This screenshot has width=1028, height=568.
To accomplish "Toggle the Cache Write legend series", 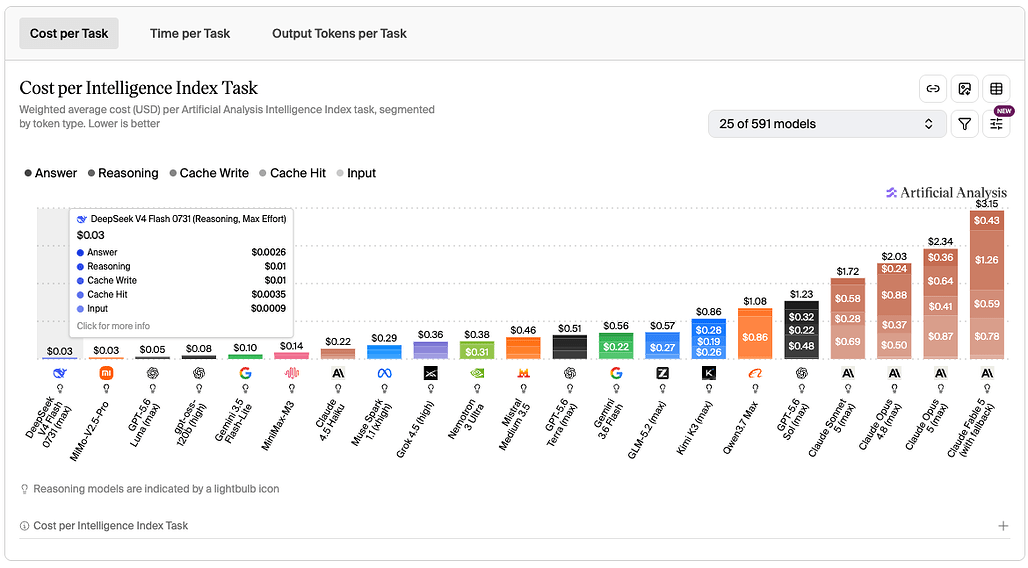I will pyautogui.click(x=208, y=173).
